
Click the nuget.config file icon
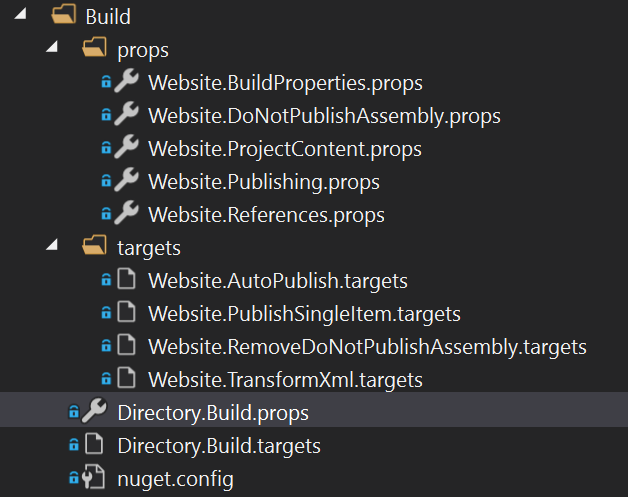coord(94,479)
